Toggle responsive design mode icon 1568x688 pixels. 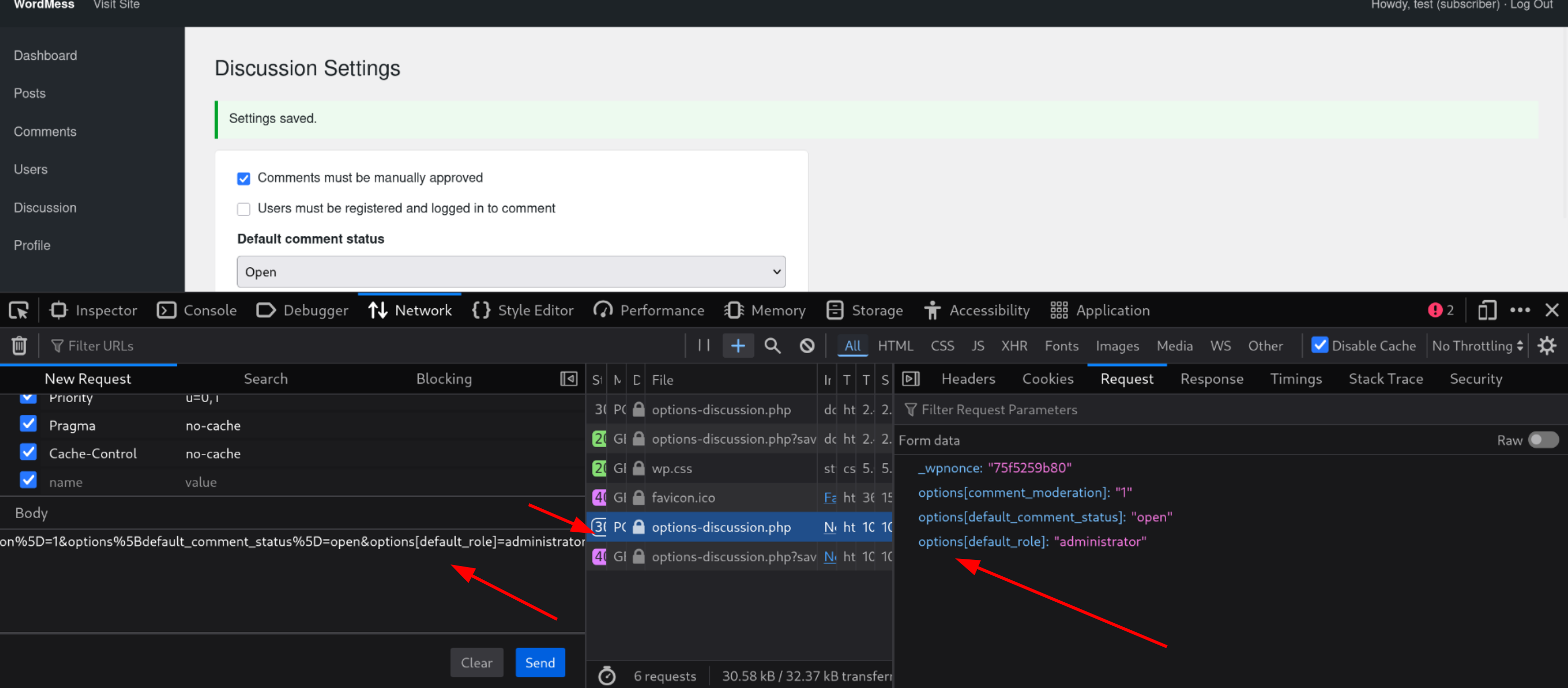[x=1486, y=310]
